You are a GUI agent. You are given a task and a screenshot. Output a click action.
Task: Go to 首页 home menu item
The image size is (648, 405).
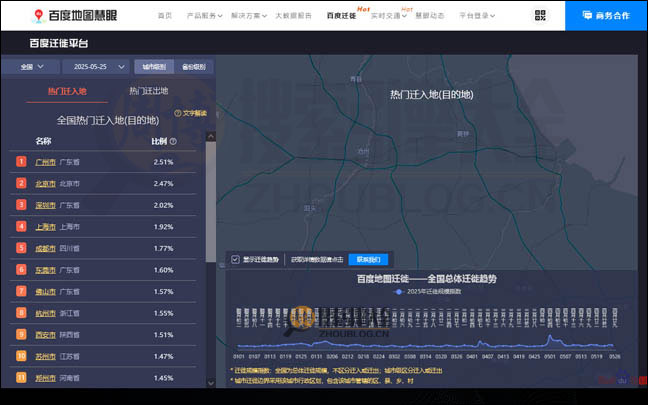(164, 16)
